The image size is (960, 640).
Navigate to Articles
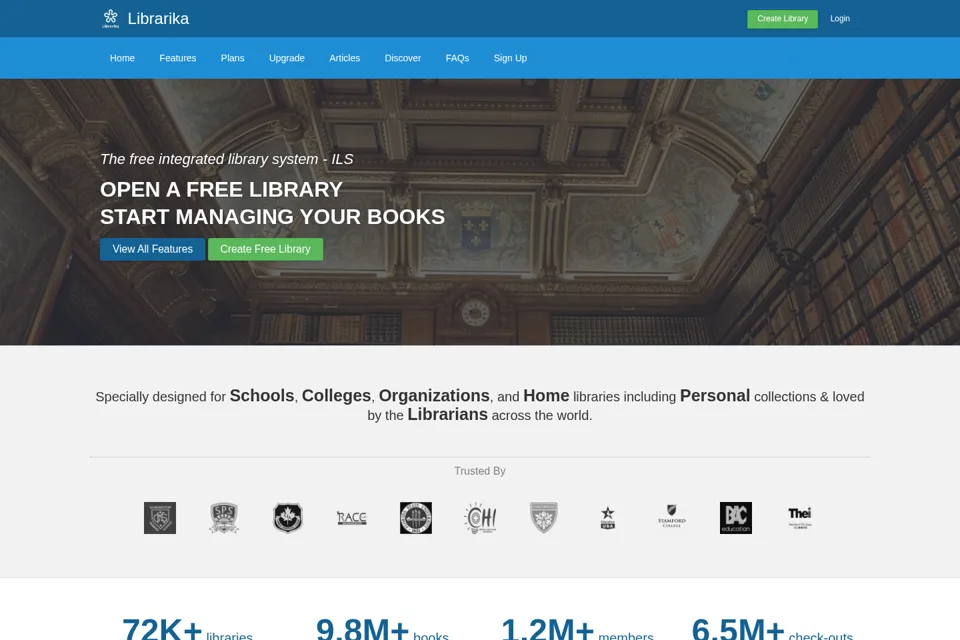[344, 58]
